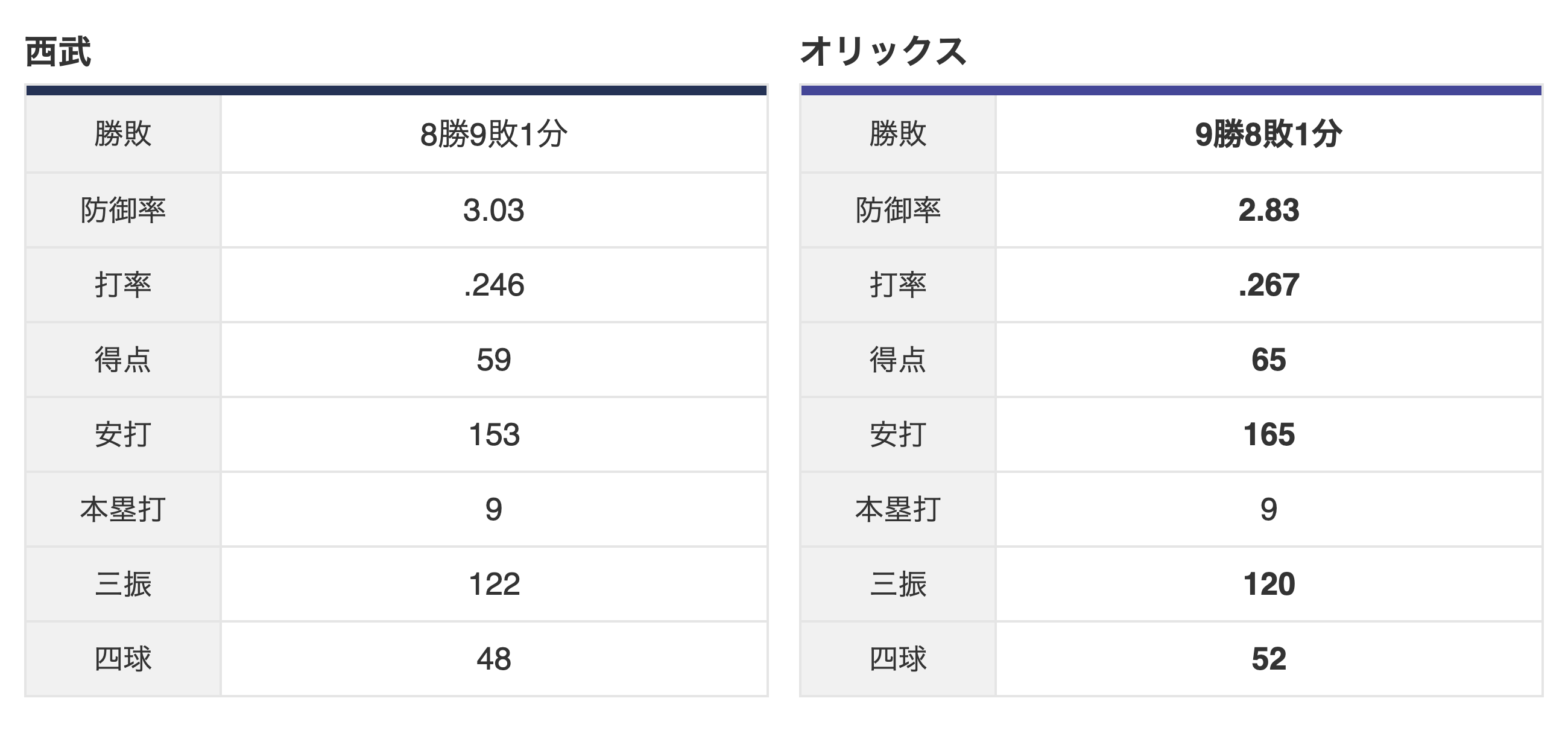Click the Seibu 打率 value .246
Screen dimensions: 1568x742
point(494,285)
